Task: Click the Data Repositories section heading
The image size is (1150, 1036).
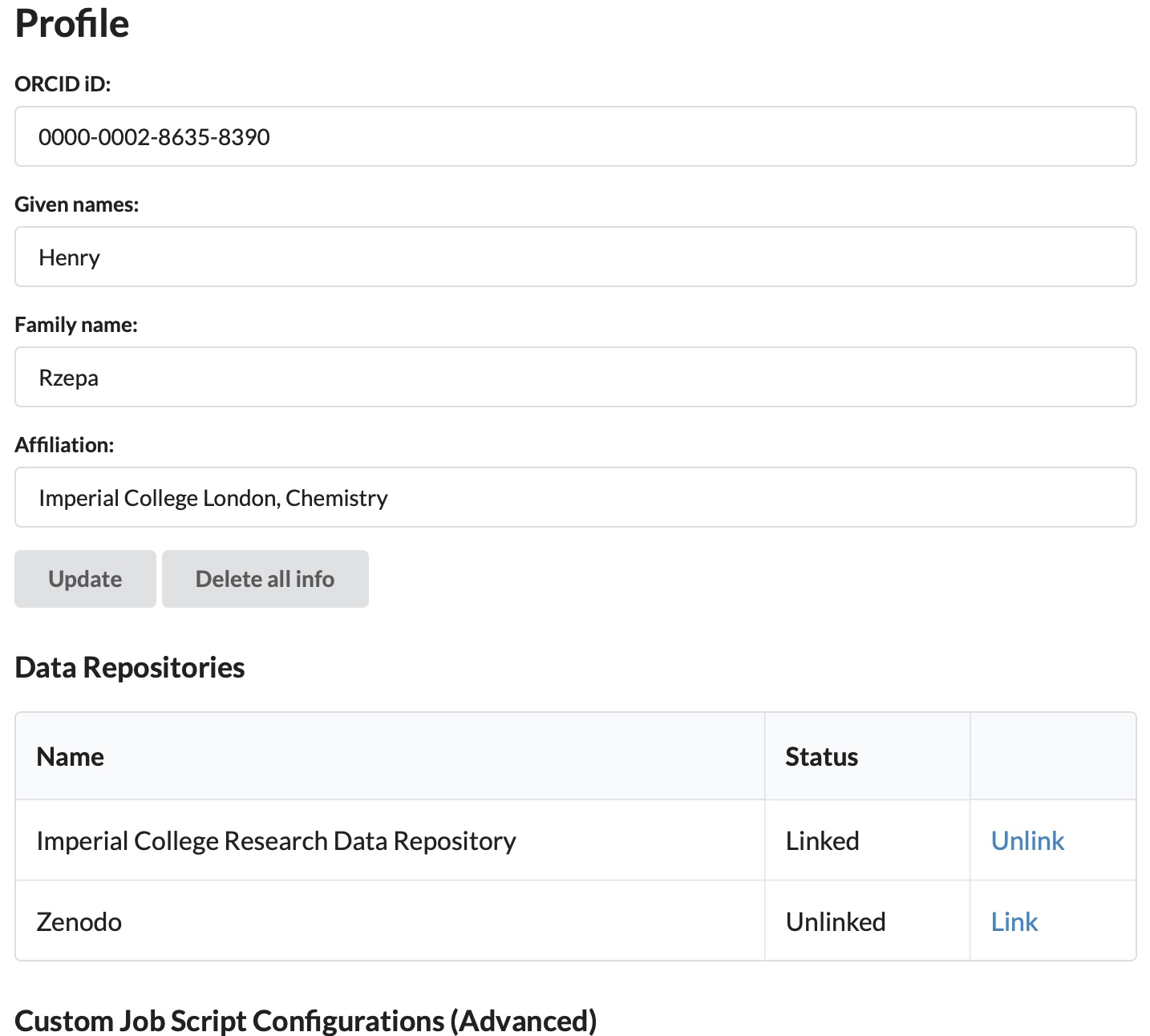Action: pos(130,667)
